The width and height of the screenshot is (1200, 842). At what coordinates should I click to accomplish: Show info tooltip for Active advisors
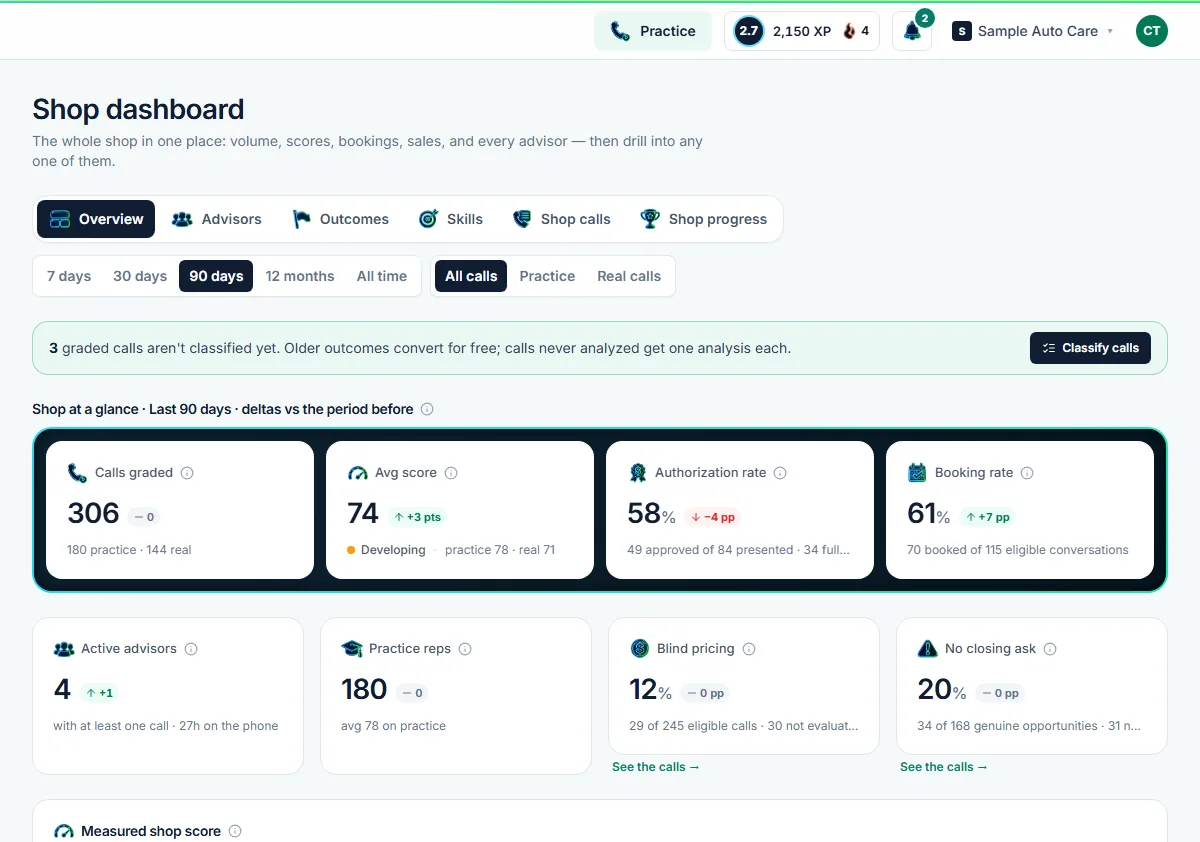(191, 649)
